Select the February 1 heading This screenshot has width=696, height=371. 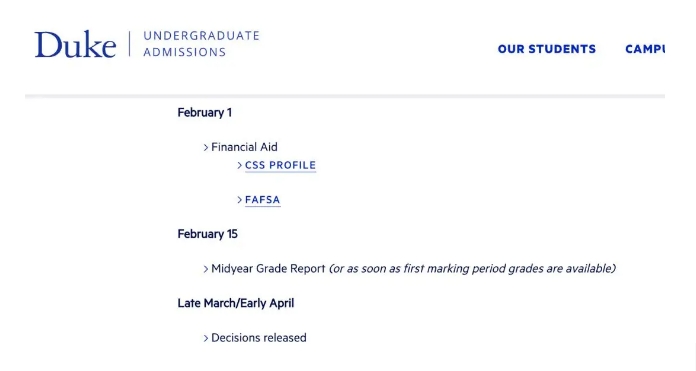coord(205,113)
